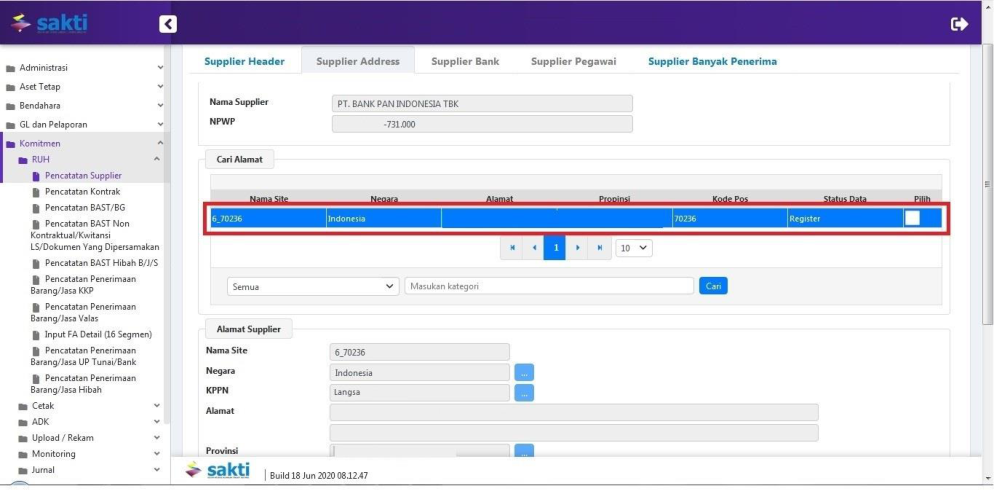Click the Cari search button
Screen dimensions: 994x494
pos(713,286)
